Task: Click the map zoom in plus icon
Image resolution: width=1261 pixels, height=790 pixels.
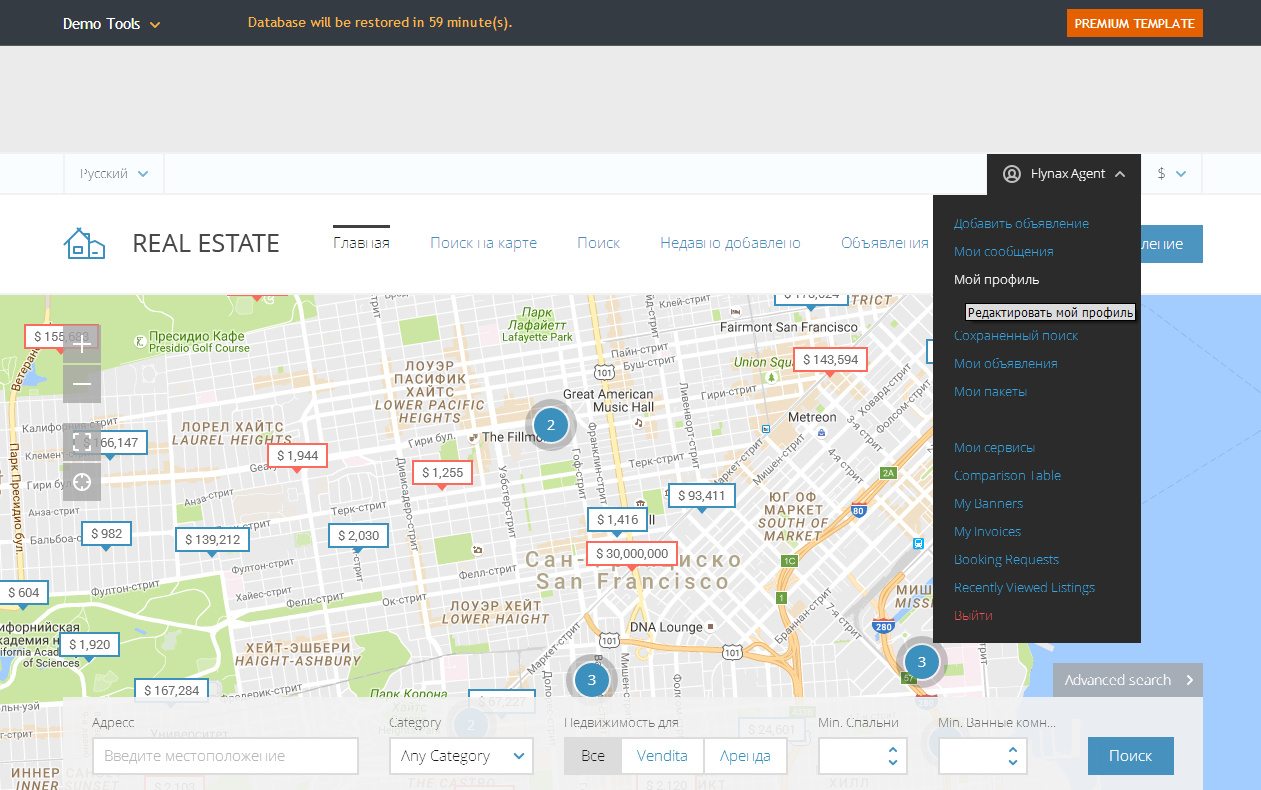Action: tap(82, 345)
